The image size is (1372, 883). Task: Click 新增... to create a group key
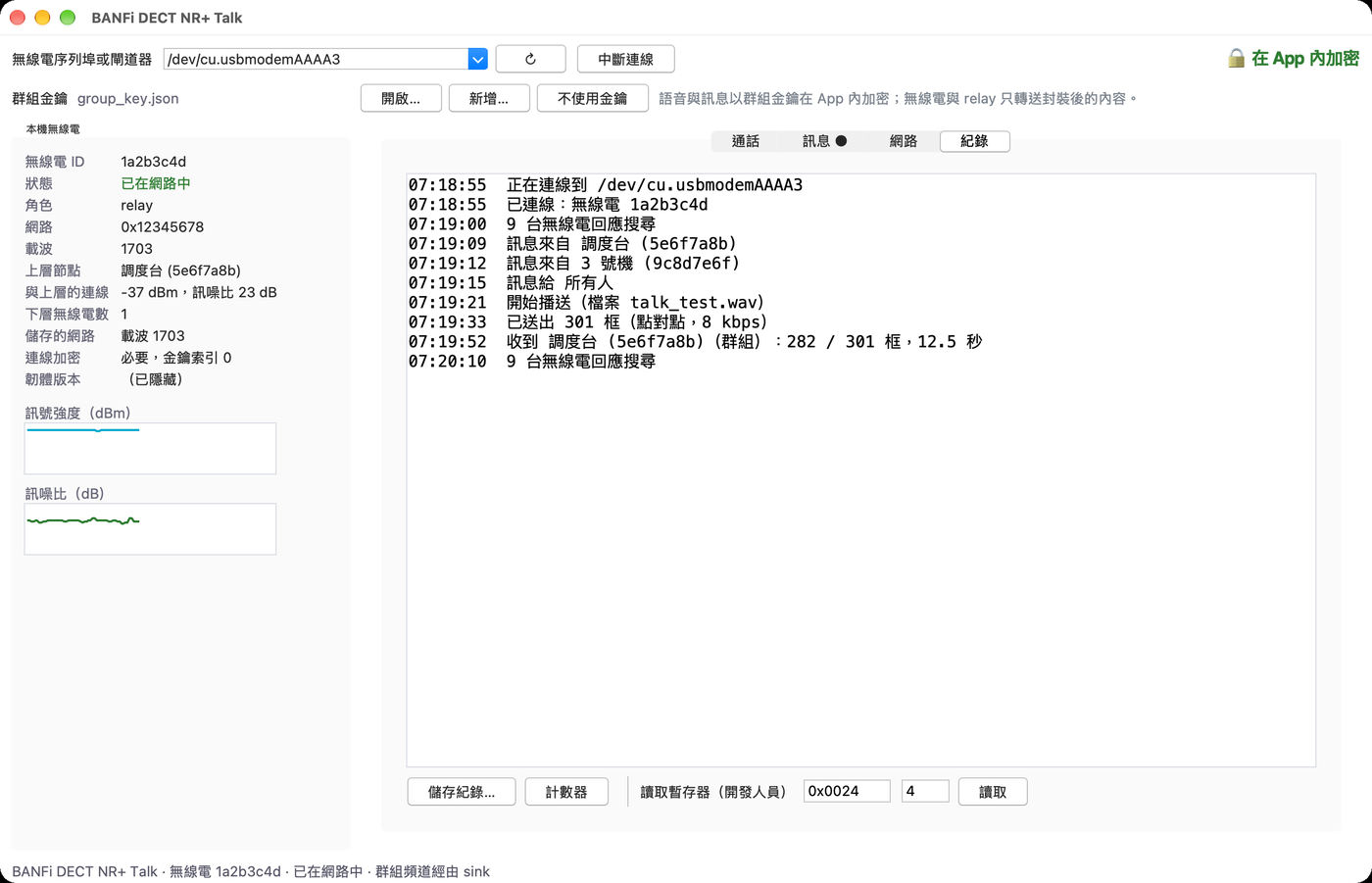pos(489,98)
